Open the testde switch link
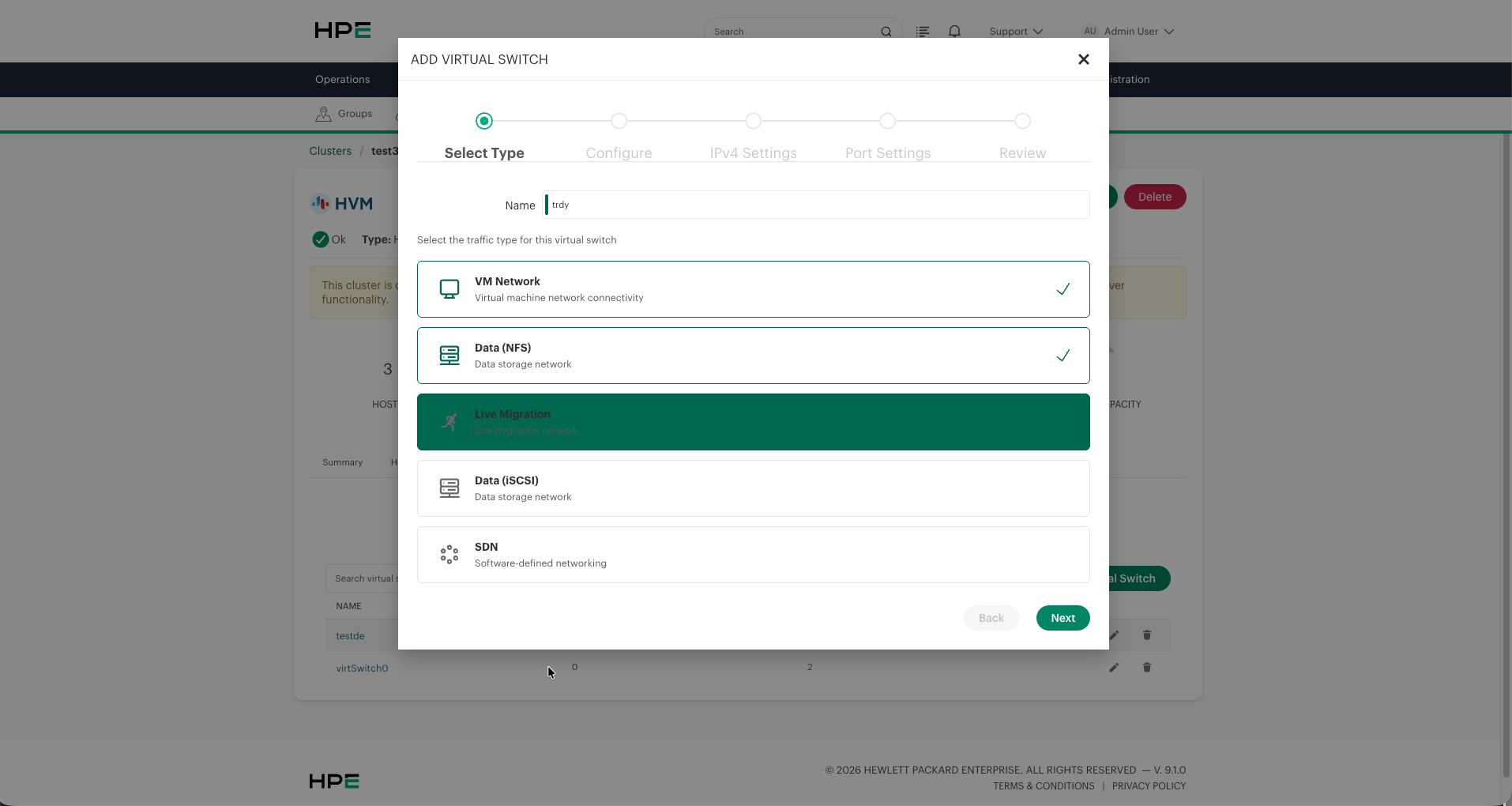 tap(350, 636)
